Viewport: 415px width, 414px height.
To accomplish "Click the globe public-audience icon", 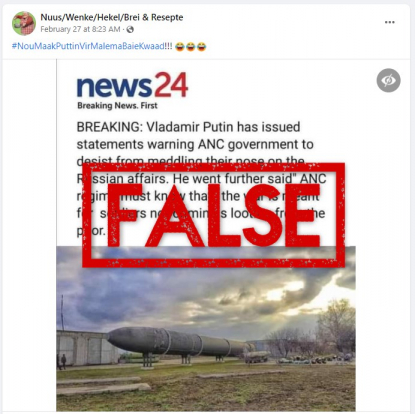I will [x=130, y=29].
